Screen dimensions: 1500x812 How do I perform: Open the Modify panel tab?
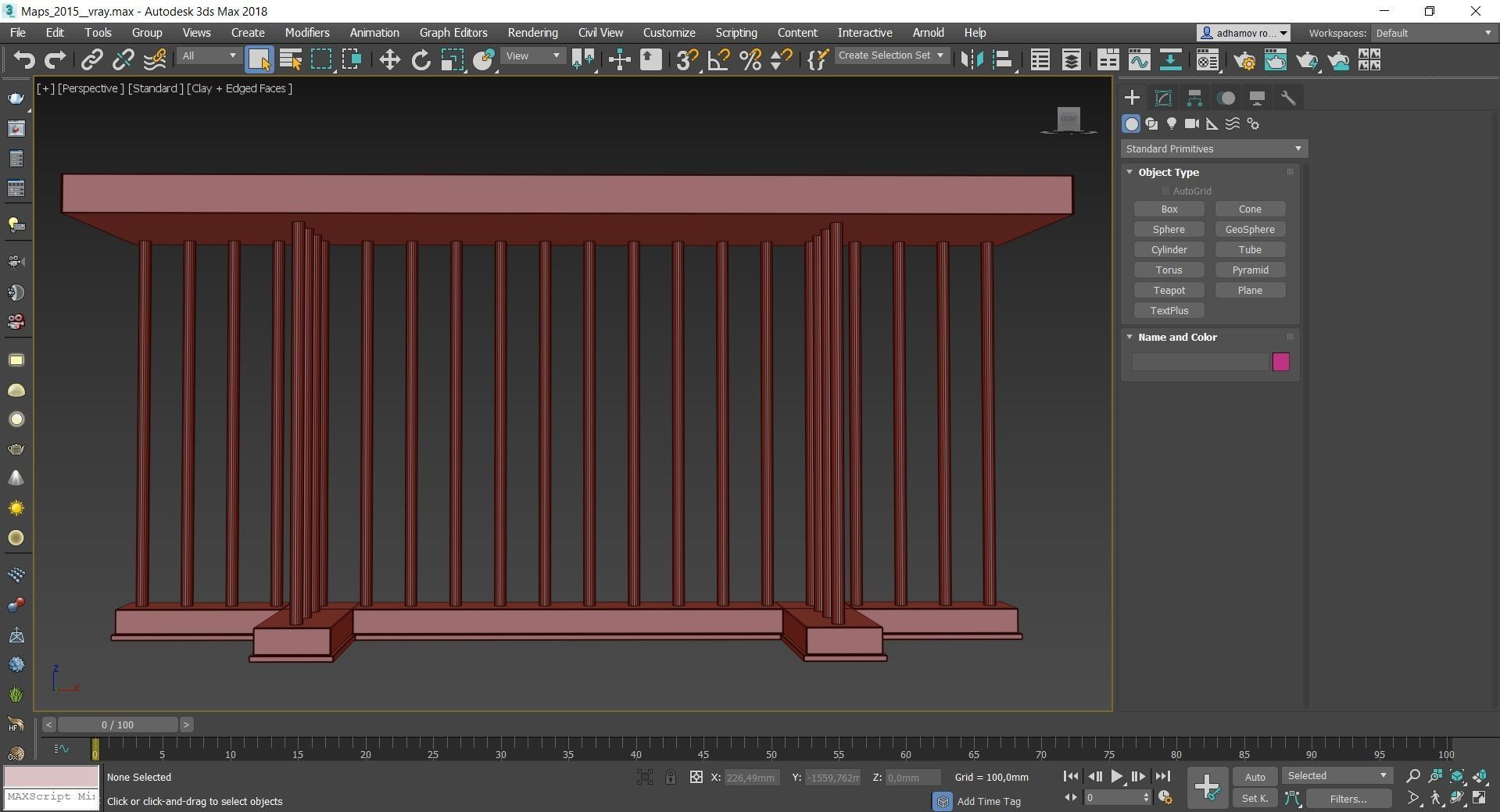(1163, 98)
